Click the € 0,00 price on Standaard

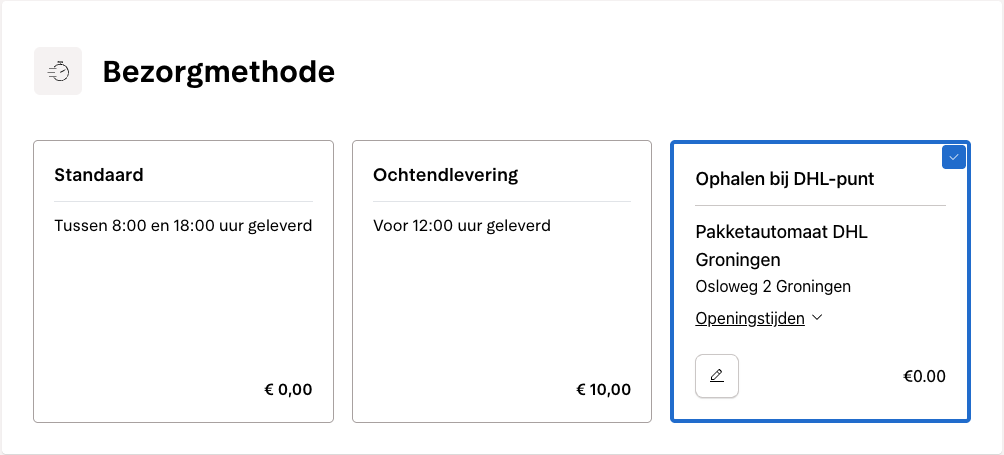click(288, 390)
